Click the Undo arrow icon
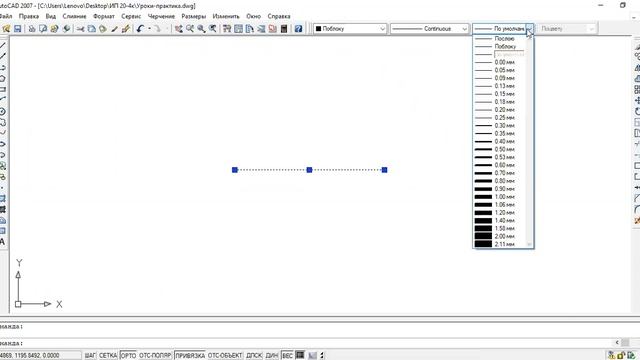Image resolution: width=640 pixels, height=360 pixels. pos(140,29)
